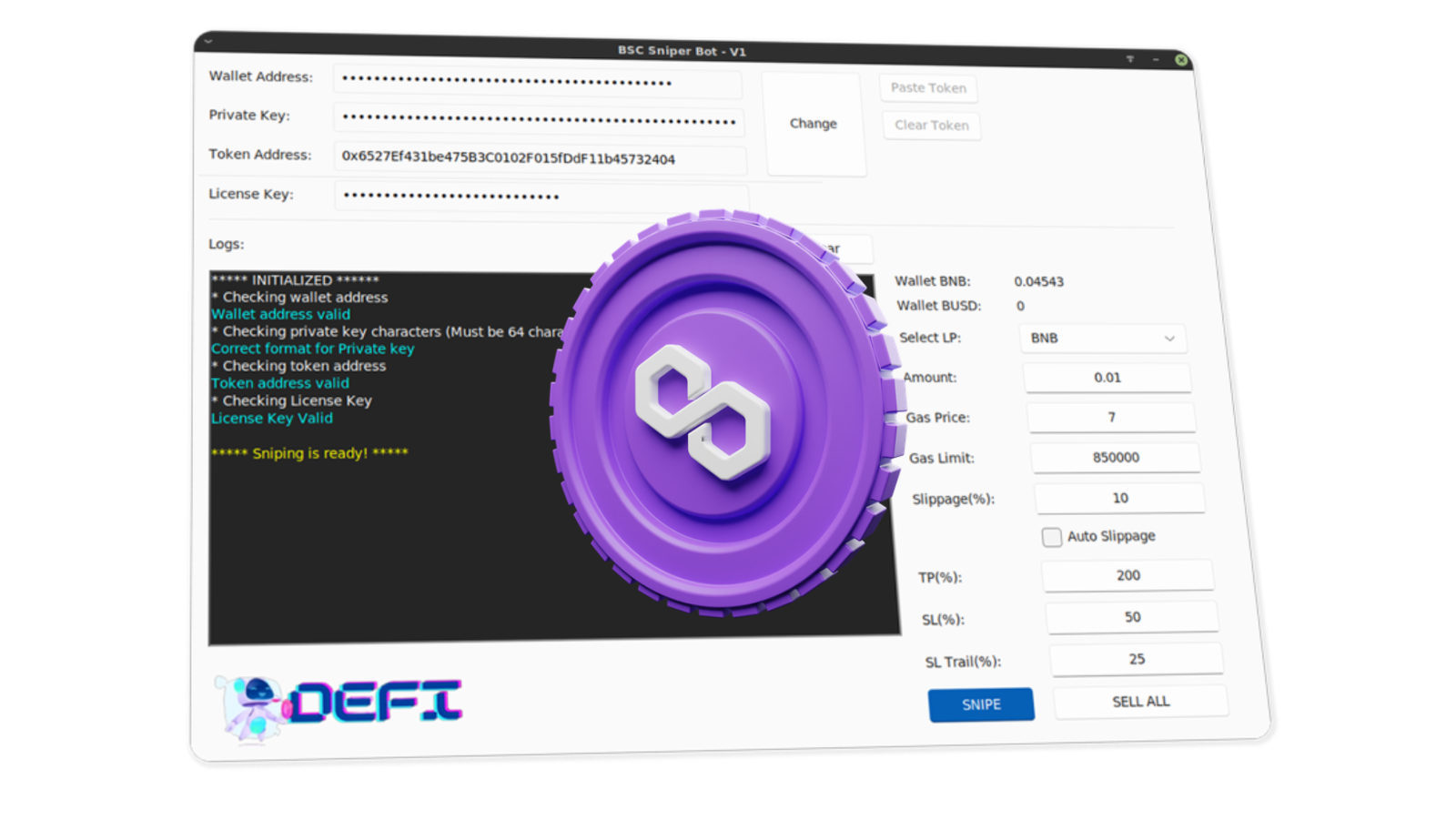Click the Wallet BUSD value 0
Image resolution: width=1456 pixels, height=820 pixels.
tap(1020, 307)
